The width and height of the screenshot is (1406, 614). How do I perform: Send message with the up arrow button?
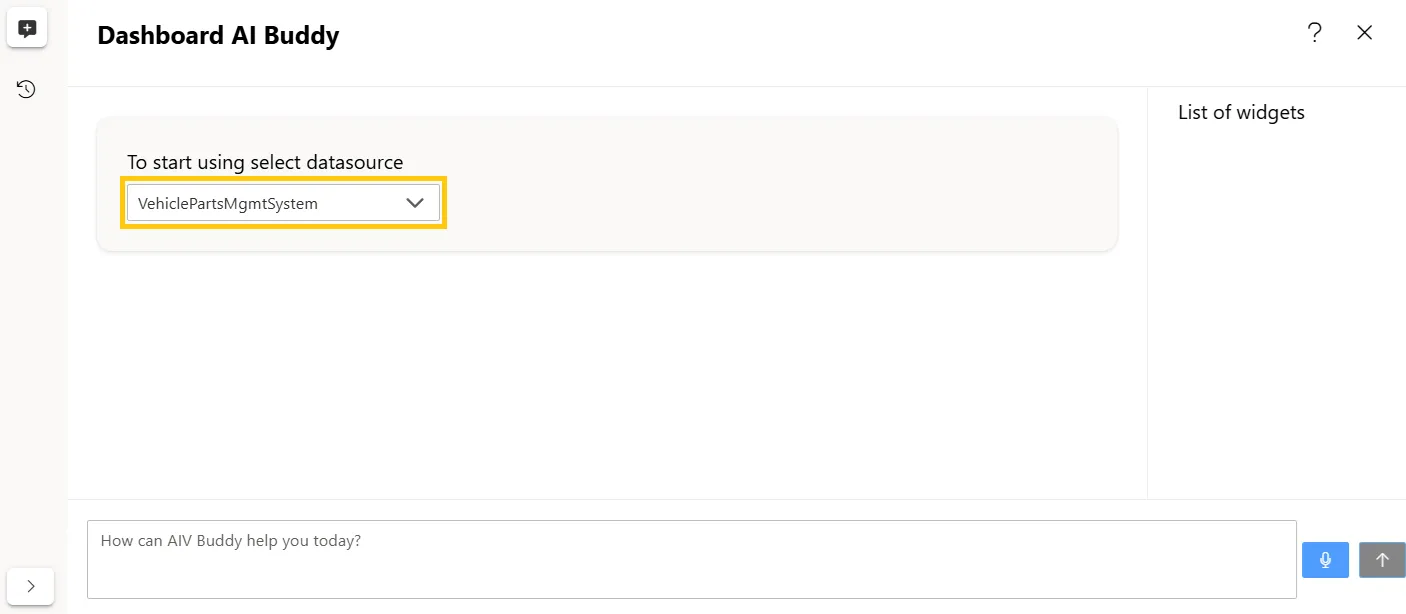(1382, 560)
